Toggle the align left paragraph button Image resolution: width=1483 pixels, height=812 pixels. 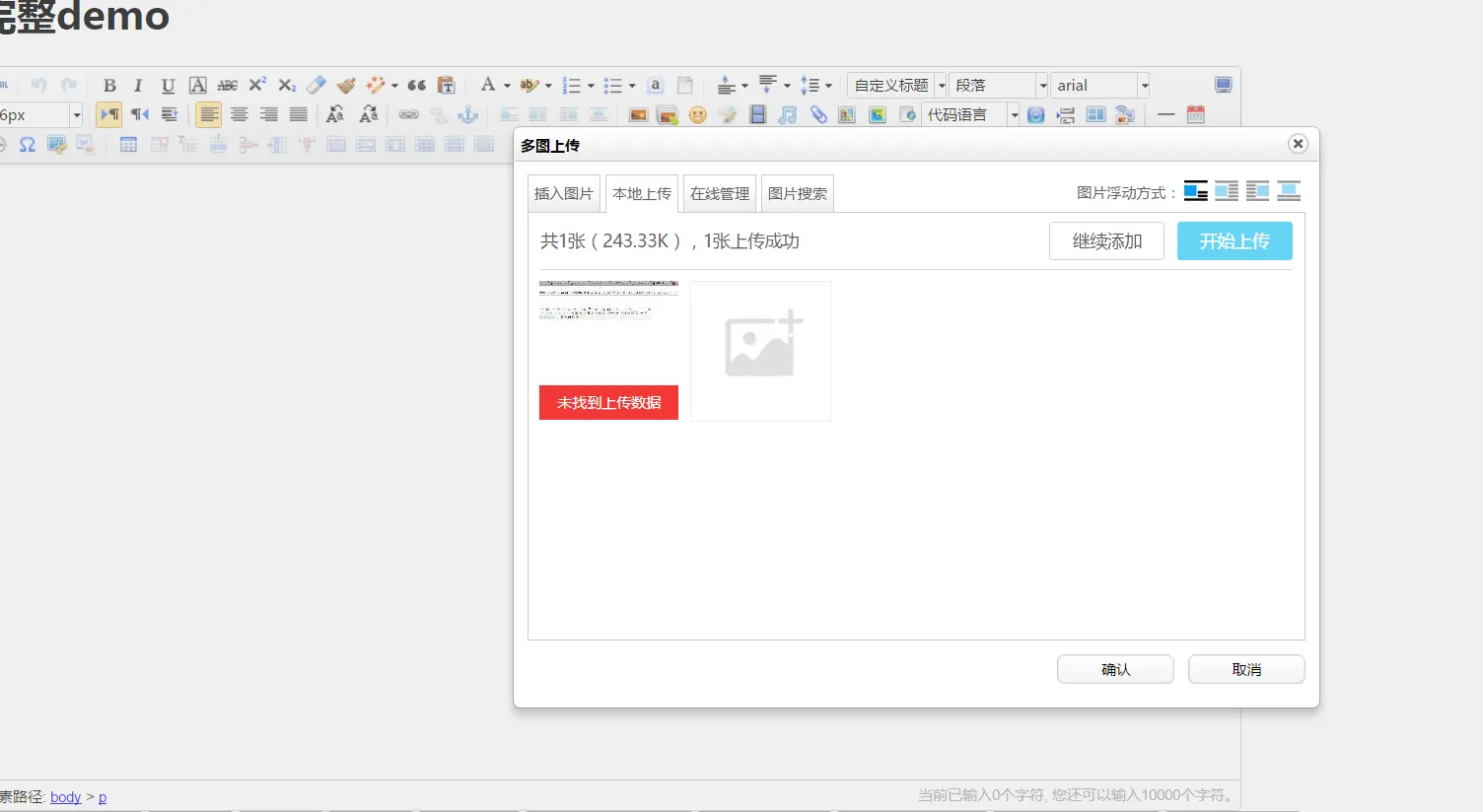pos(208,115)
